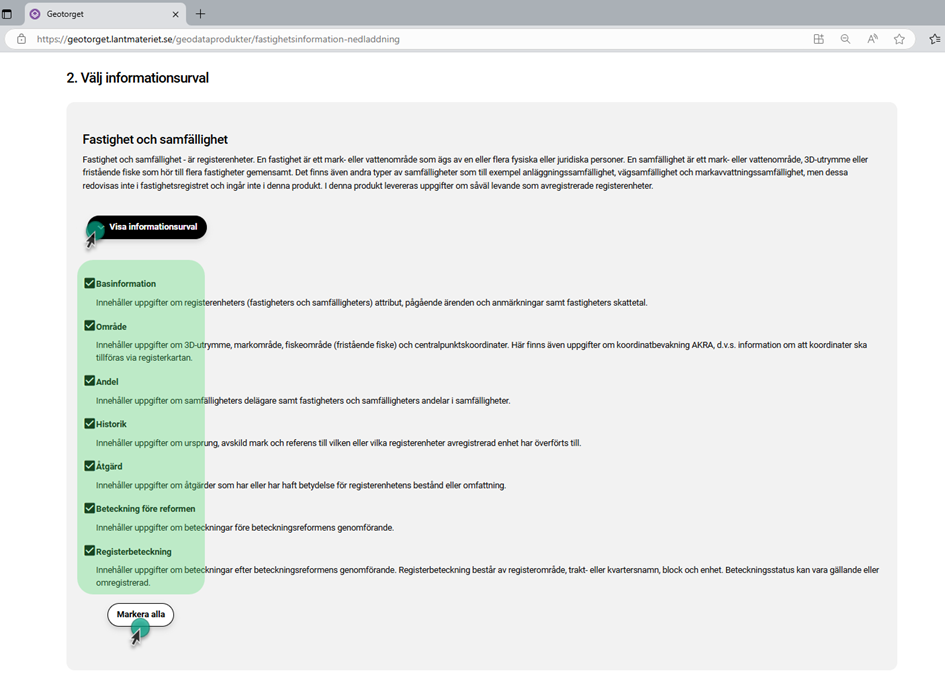The height and width of the screenshot is (675, 945).
Task: Uncheck the Basinformation checkbox
Action: [x=90, y=283]
